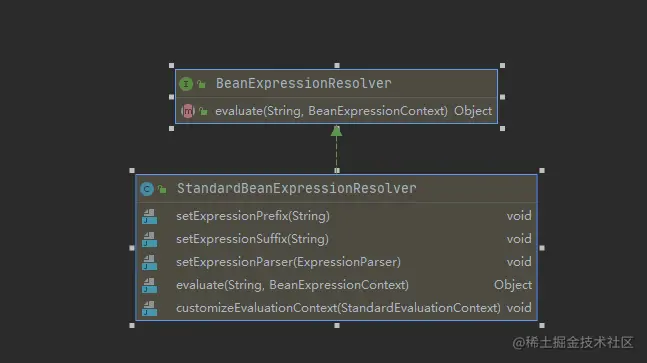Click the pink method icon beside evaluate in BeanExpressionResolver
The image size is (647, 363).
pos(188,111)
